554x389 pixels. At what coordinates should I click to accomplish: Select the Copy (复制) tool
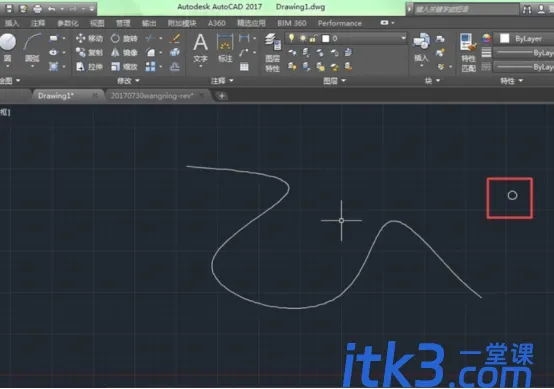click(x=89, y=53)
